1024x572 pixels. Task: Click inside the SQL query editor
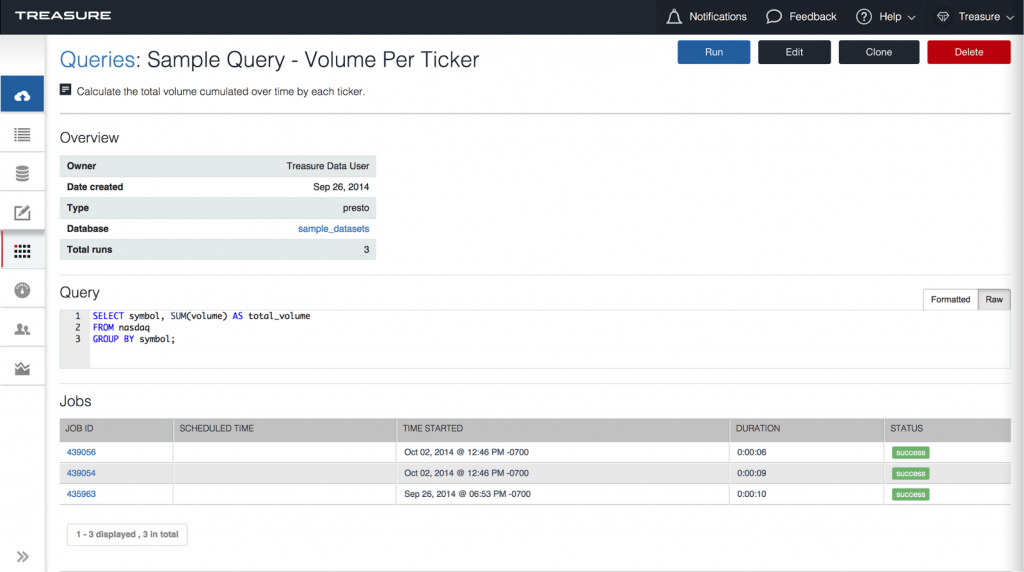550,339
